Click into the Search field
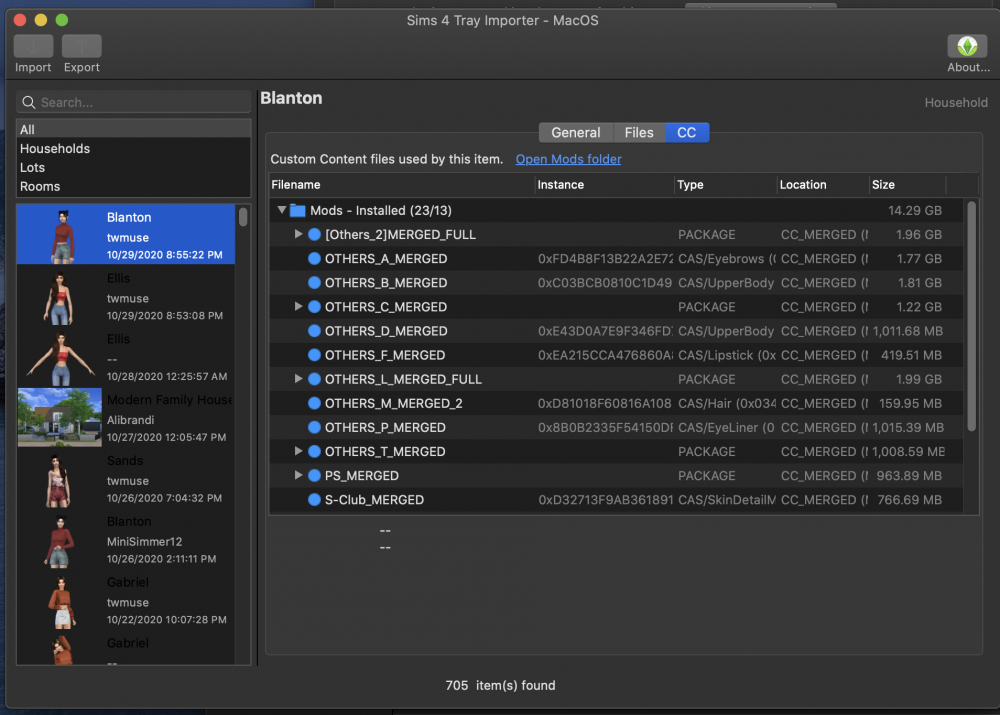 pos(140,102)
